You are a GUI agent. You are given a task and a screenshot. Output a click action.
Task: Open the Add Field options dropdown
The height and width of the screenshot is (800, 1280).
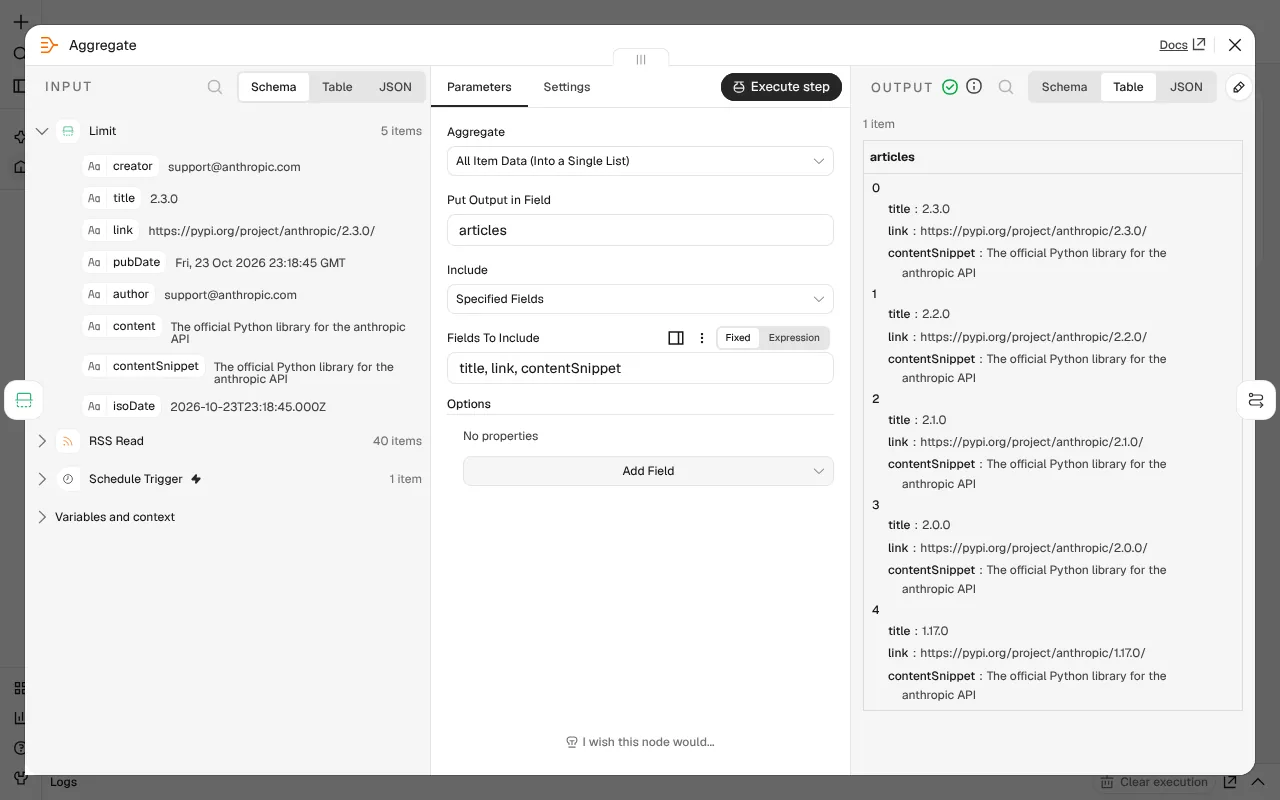click(648, 471)
